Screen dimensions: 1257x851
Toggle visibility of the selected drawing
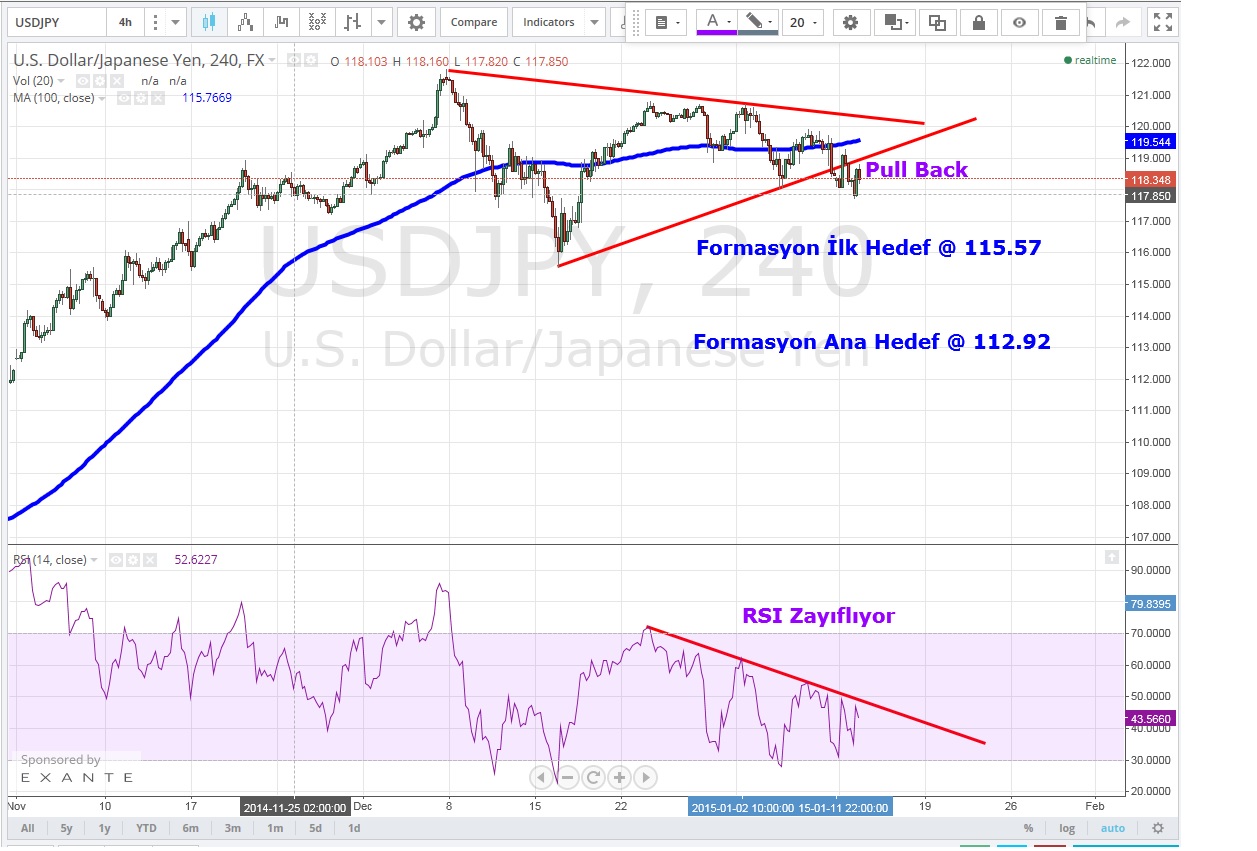[1018, 22]
